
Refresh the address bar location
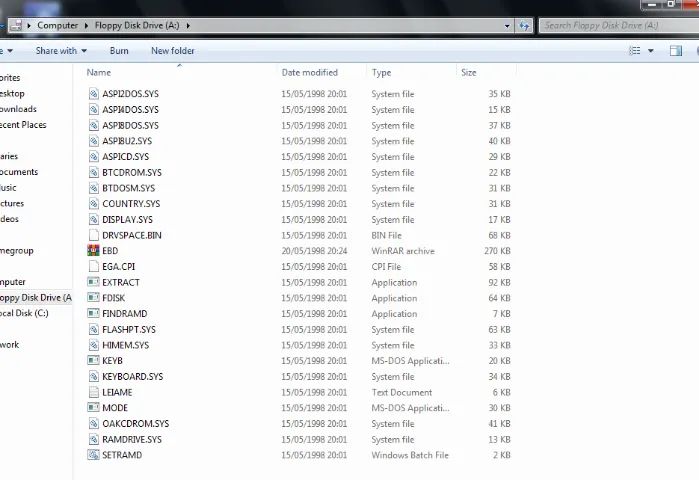coord(524,26)
